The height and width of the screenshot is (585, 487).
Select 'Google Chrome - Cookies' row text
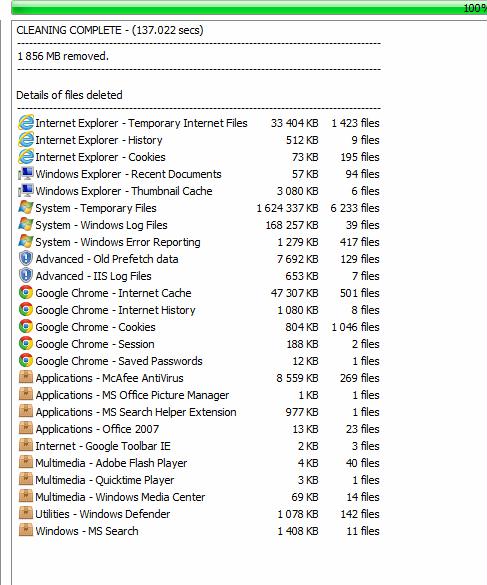(x=96, y=327)
